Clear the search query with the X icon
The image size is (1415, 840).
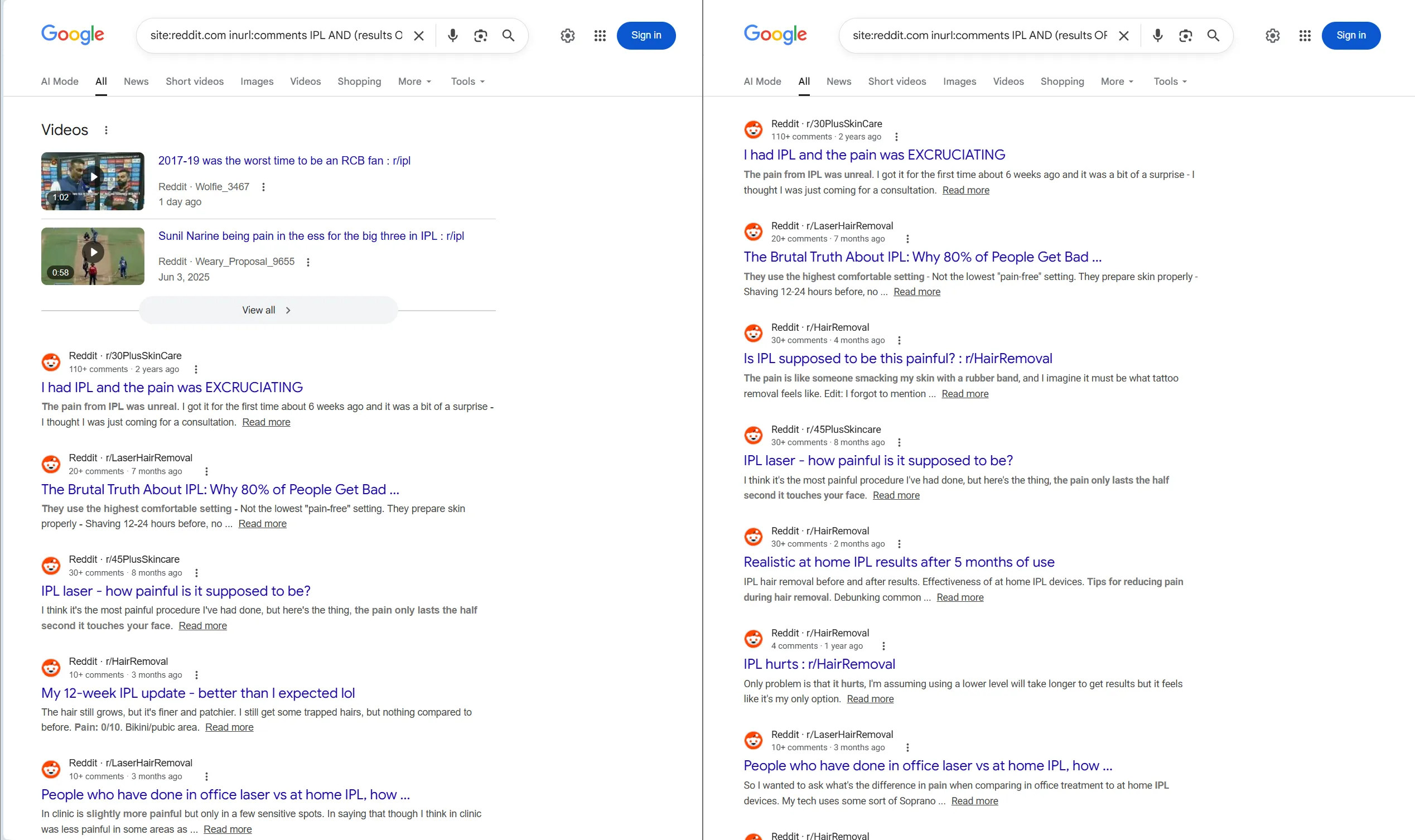click(x=419, y=35)
